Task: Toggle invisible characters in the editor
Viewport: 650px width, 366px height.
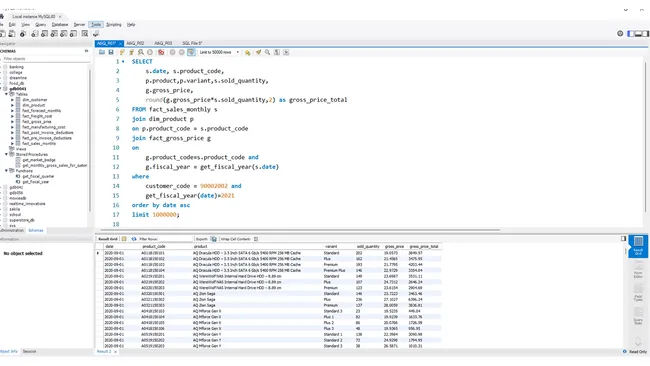Action: [277, 52]
